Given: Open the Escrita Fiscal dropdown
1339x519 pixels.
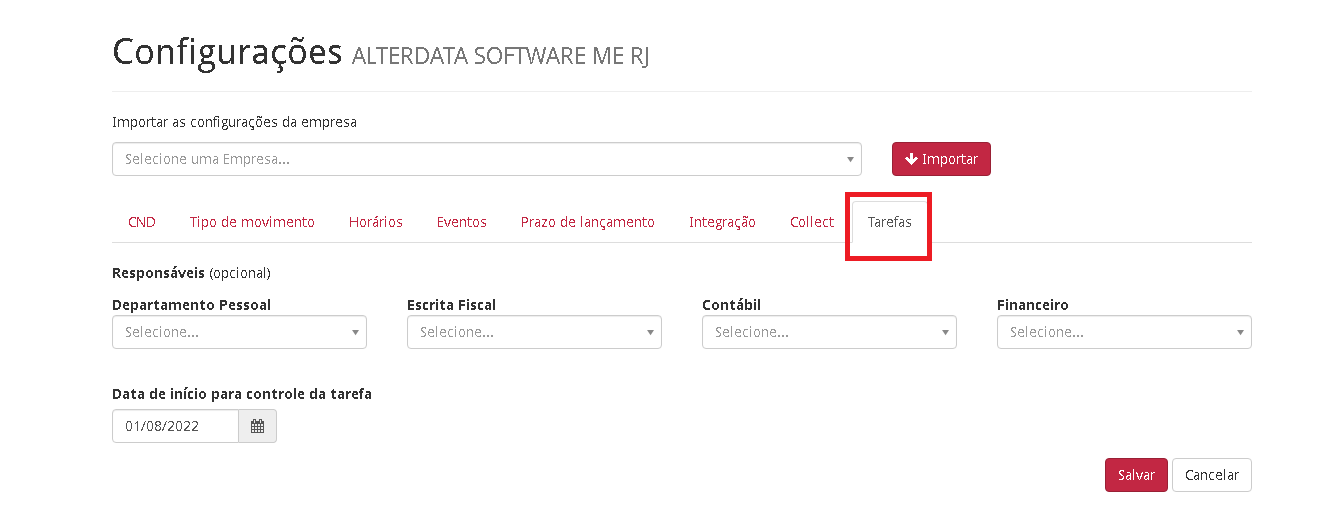Looking at the screenshot, I should 534,332.
